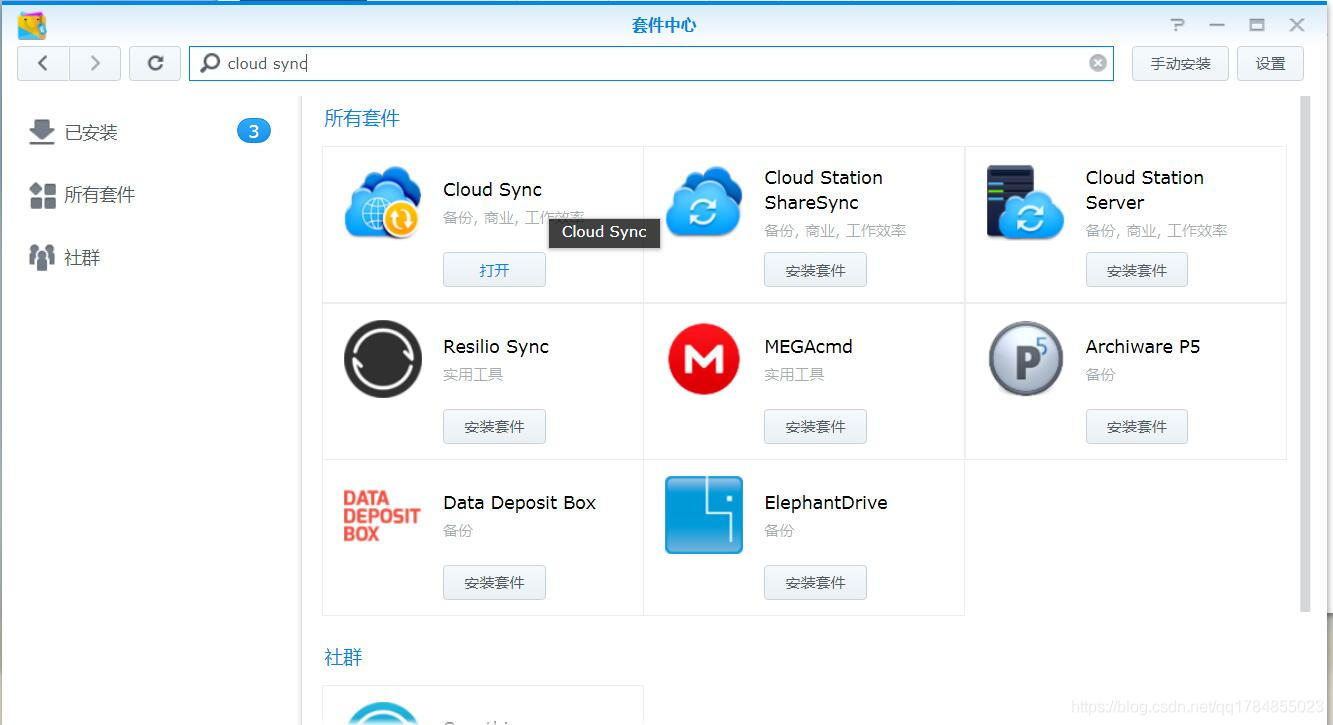The image size is (1333, 725).
Task: Click the Cloud Sync title text
Action: coord(492,190)
